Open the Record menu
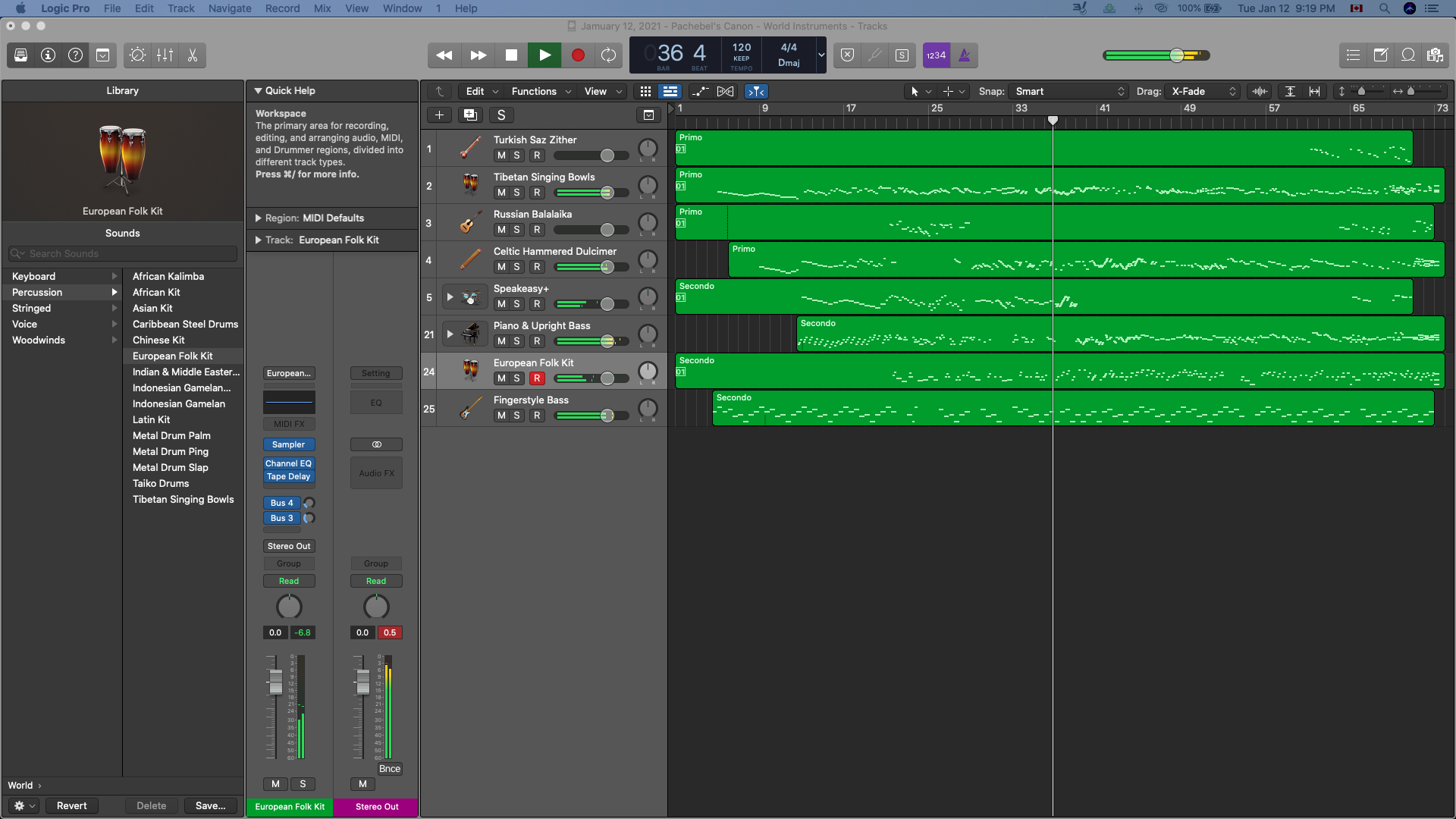Viewport: 1456px width, 819px height. 283,8
